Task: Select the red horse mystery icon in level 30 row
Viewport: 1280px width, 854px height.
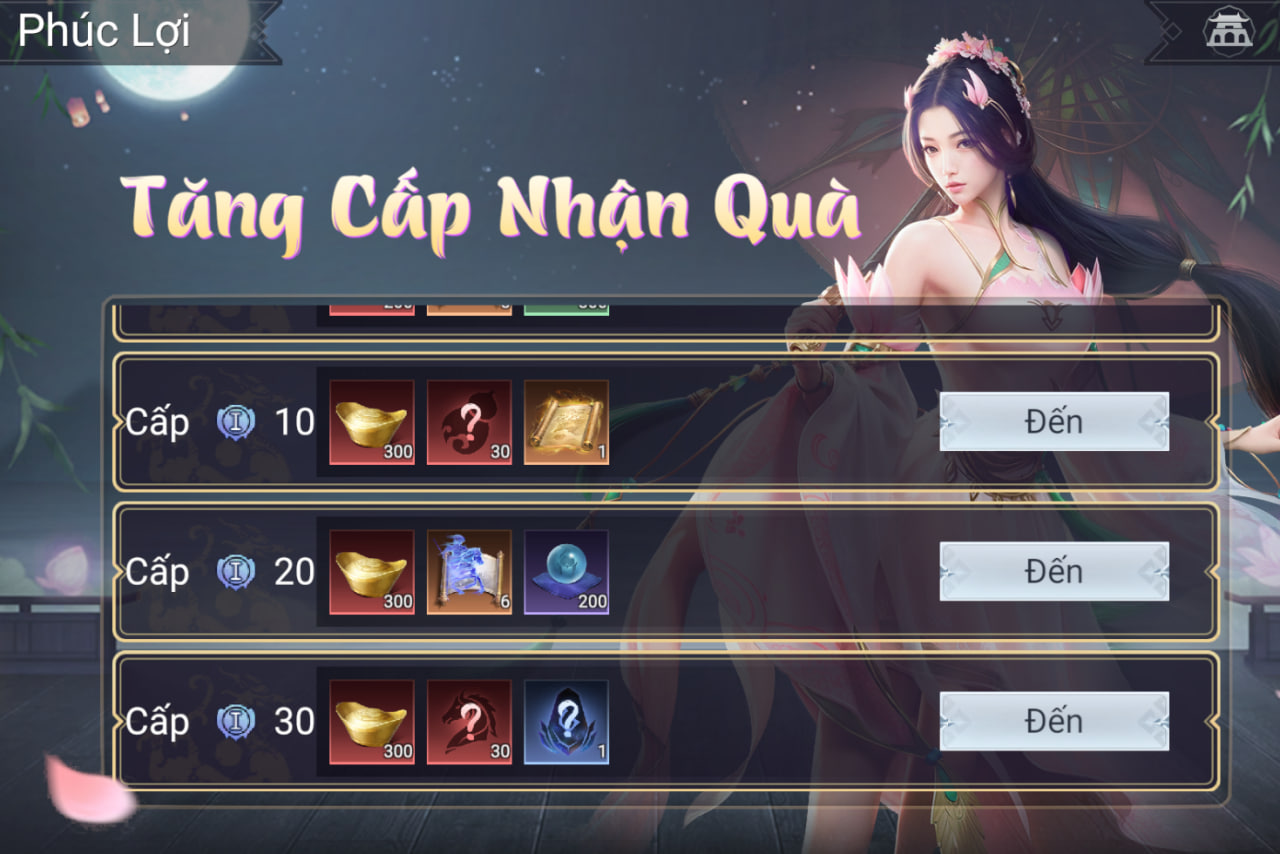Action: coord(469,722)
